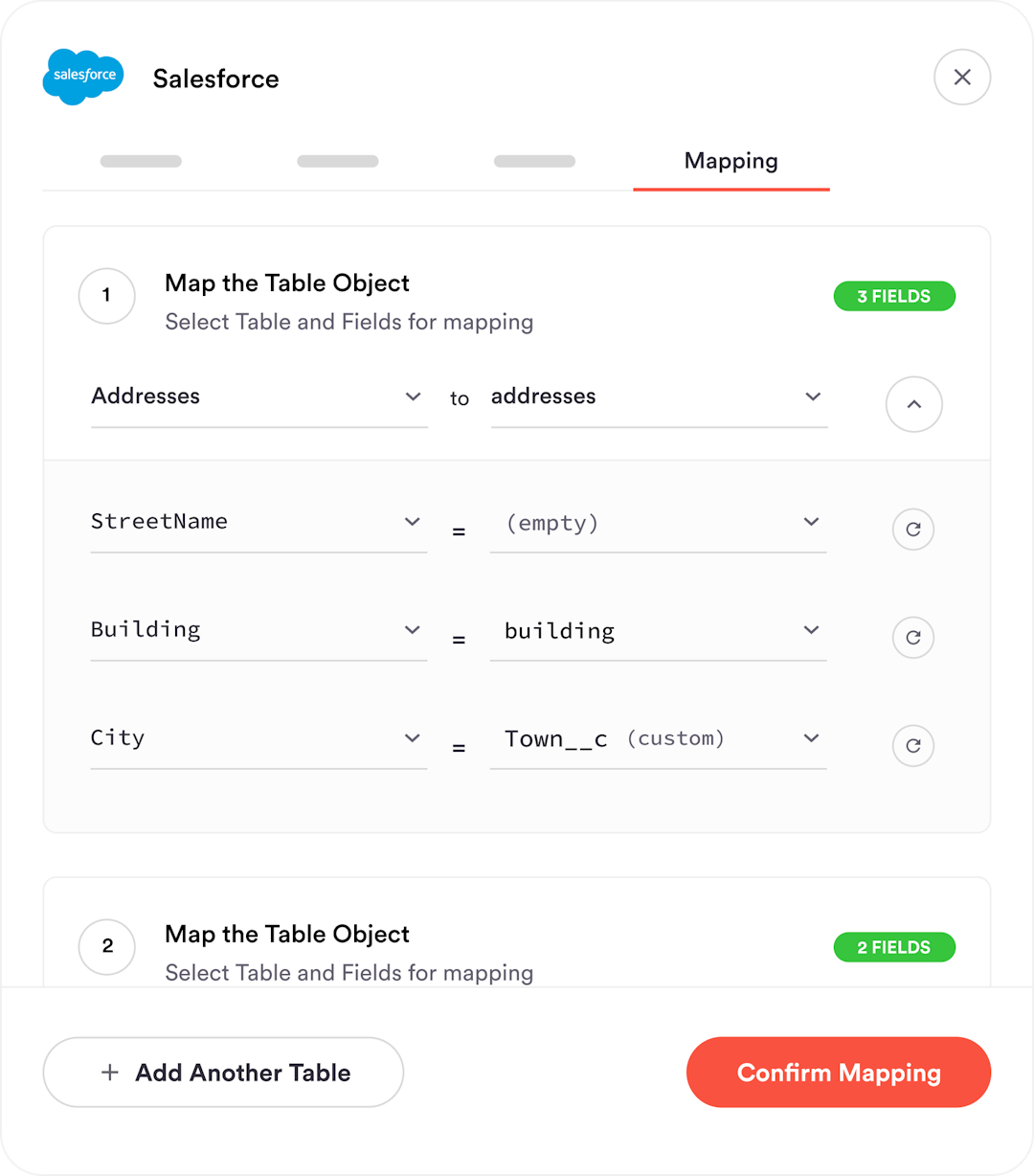The width and height of the screenshot is (1034, 1176).
Task: Change the building target field dropdown
Action: coord(658,631)
